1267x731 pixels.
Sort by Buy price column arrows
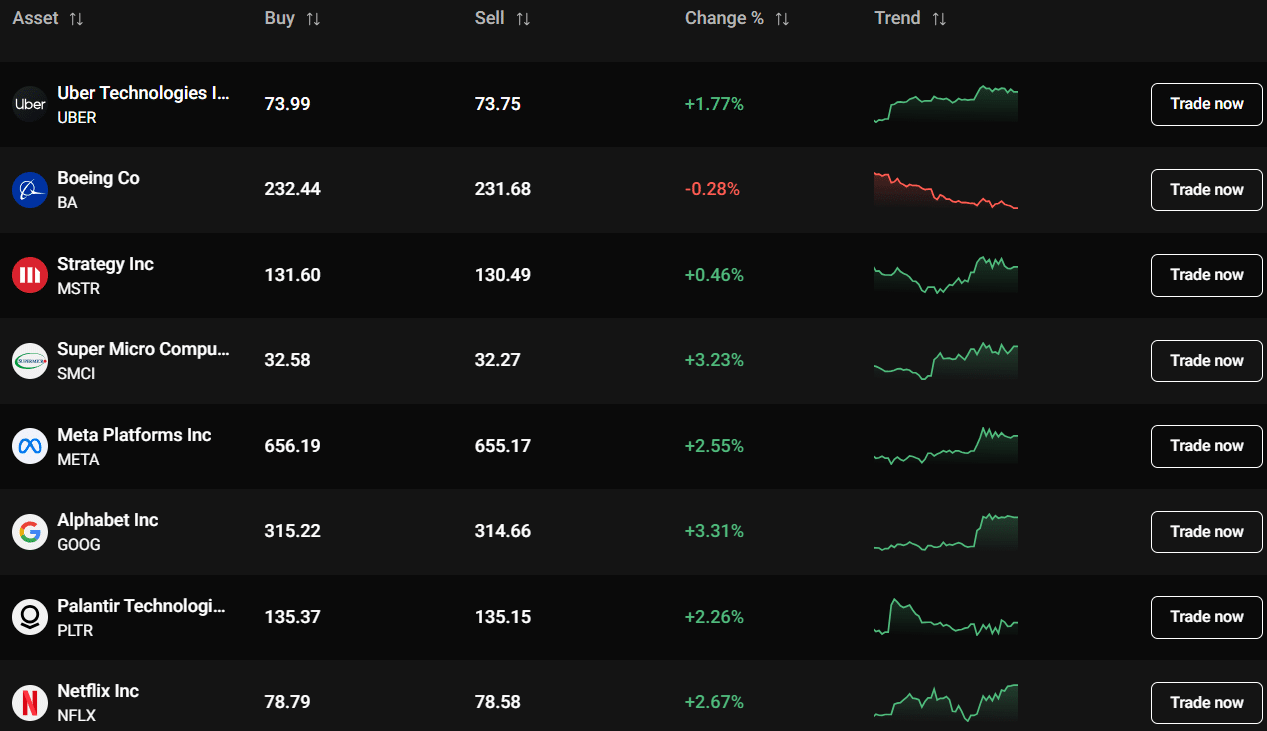pos(313,19)
